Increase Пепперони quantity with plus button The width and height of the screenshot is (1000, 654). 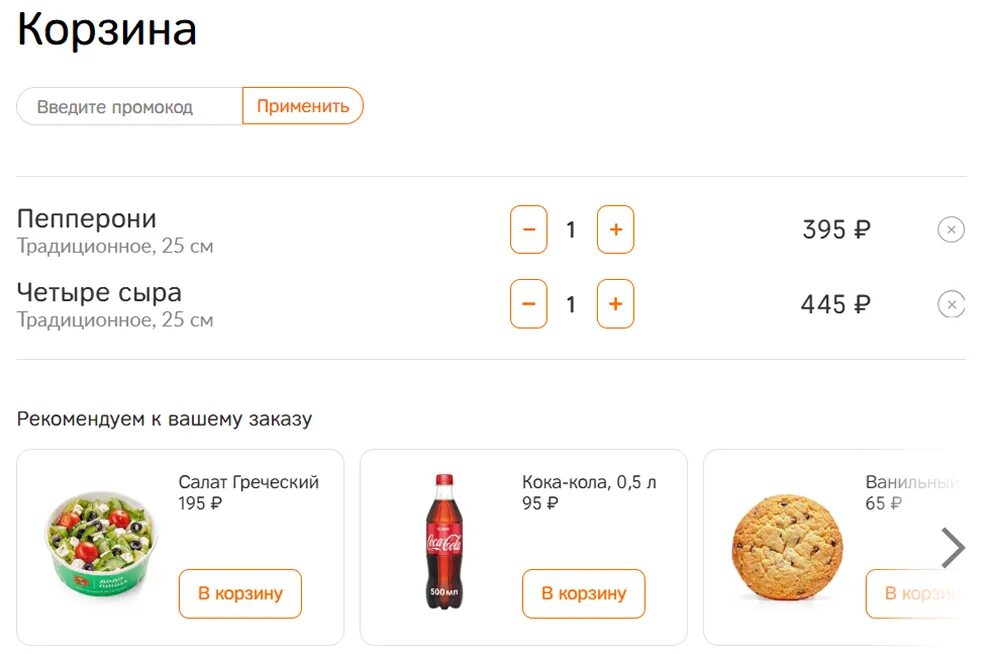(x=615, y=230)
